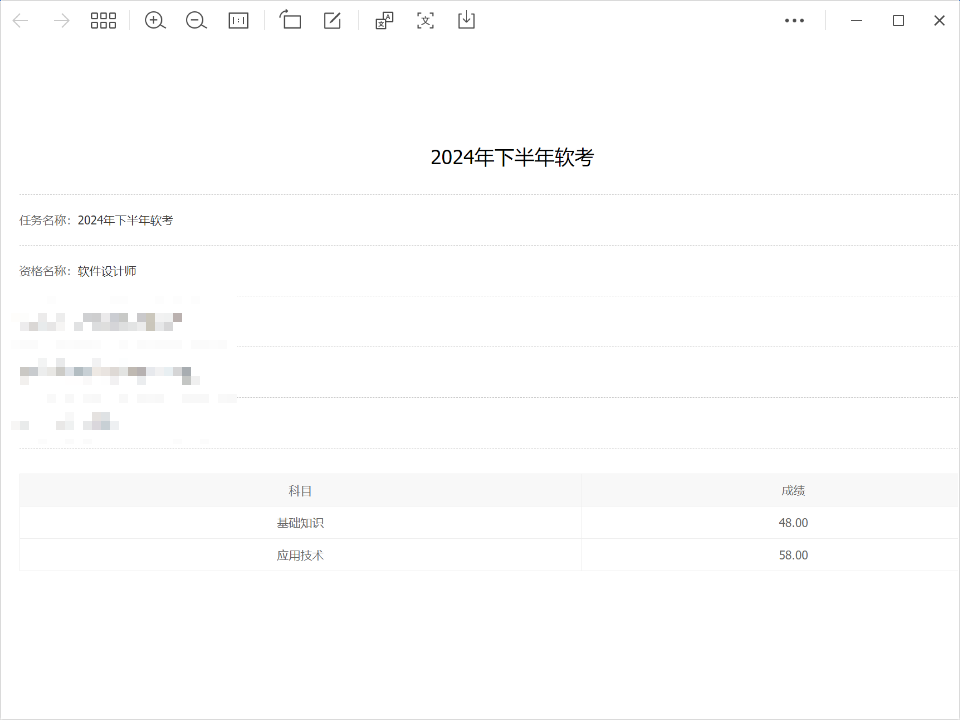Minimize the image viewer window
The height and width of the screenshot is (720, 960).
[857, 20]
